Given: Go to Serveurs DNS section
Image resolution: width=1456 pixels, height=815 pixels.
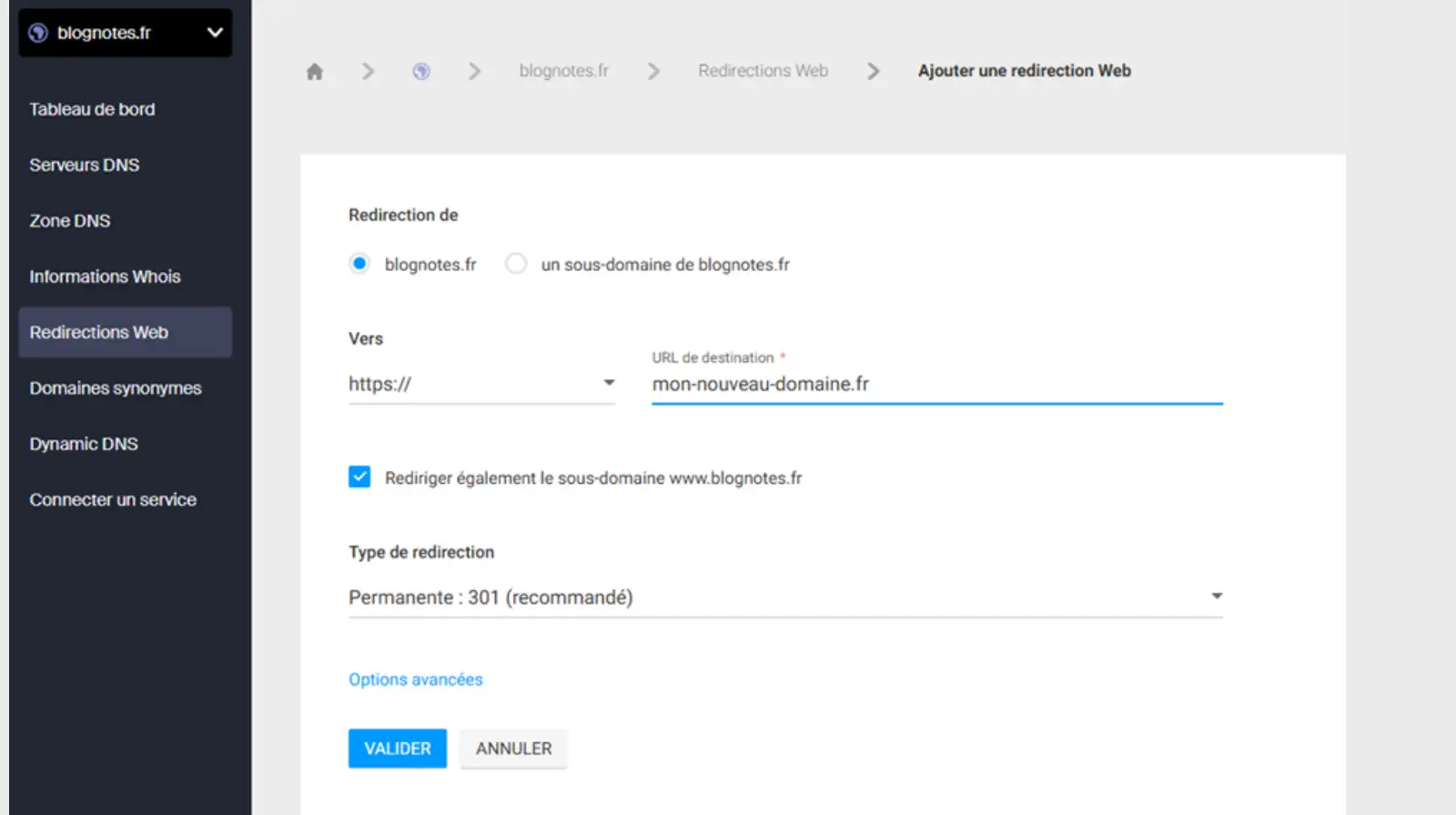Looking at the screenshot, I should click(85, 165).
